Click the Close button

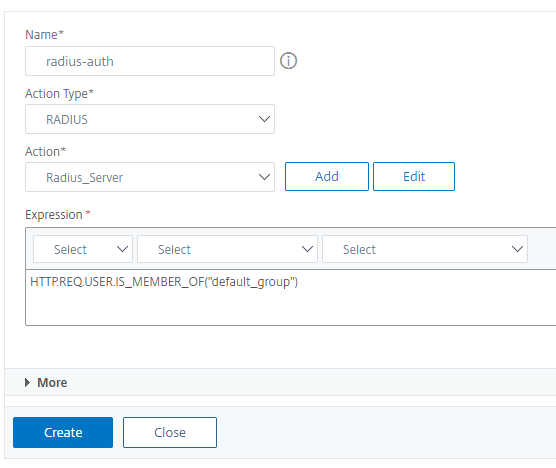(170, 433)
